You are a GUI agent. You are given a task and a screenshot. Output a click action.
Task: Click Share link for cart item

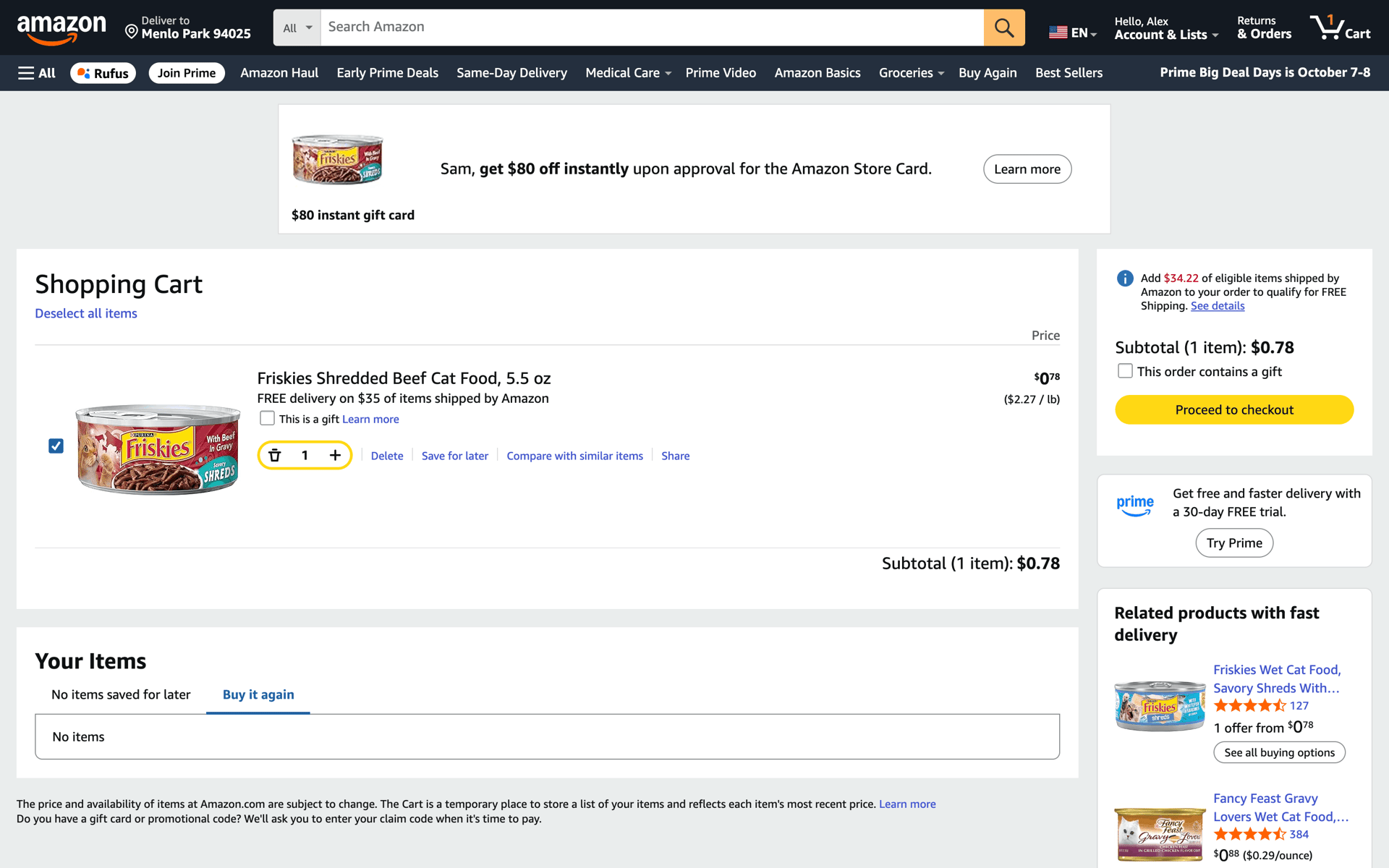[675, 456]
